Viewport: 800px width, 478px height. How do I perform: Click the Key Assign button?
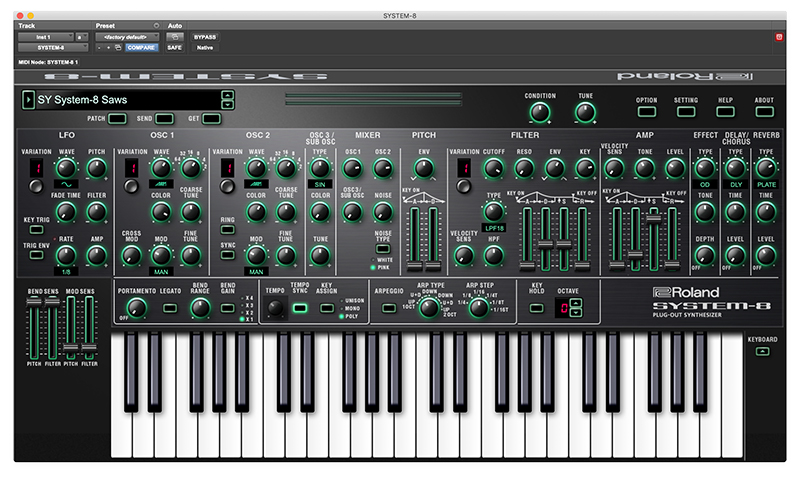pos(327,308)
